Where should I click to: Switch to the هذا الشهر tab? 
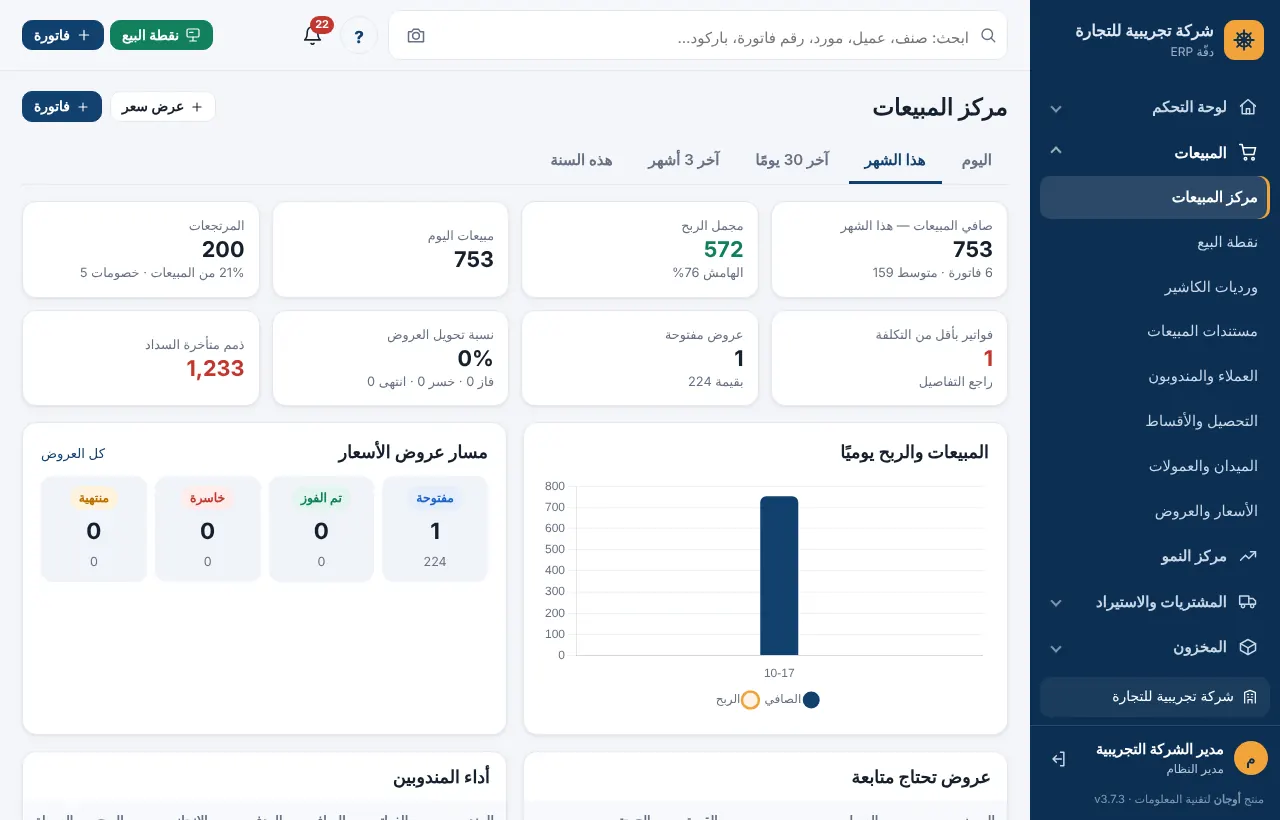895,160
